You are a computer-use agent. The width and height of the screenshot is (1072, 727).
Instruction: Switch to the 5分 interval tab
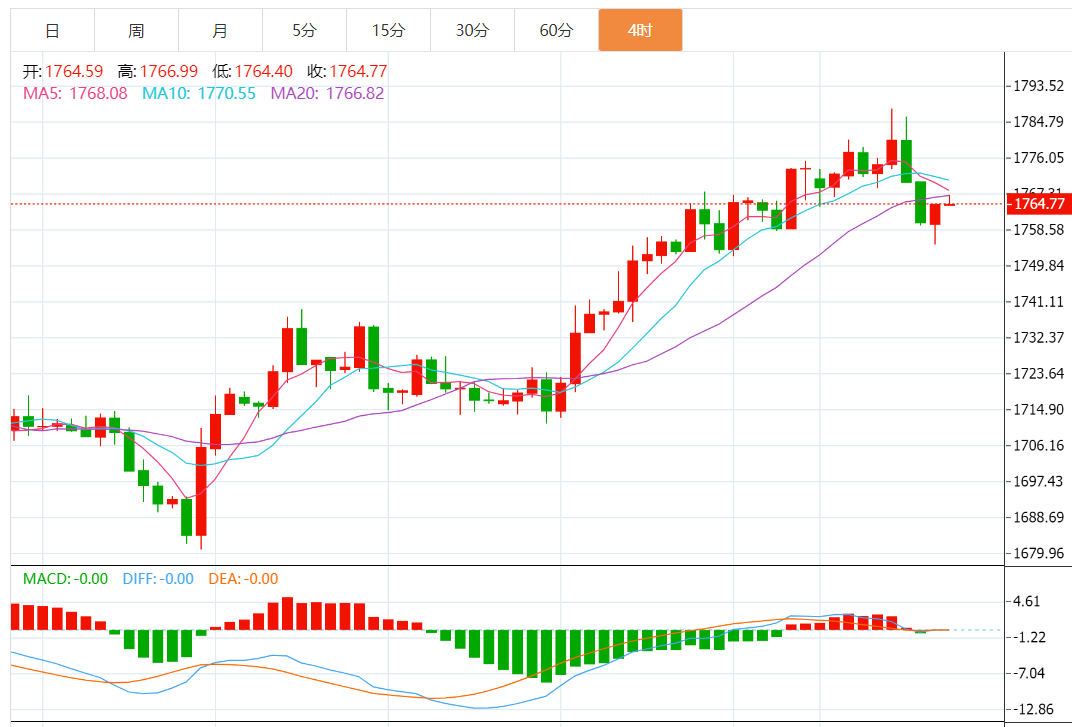point(304,30)
